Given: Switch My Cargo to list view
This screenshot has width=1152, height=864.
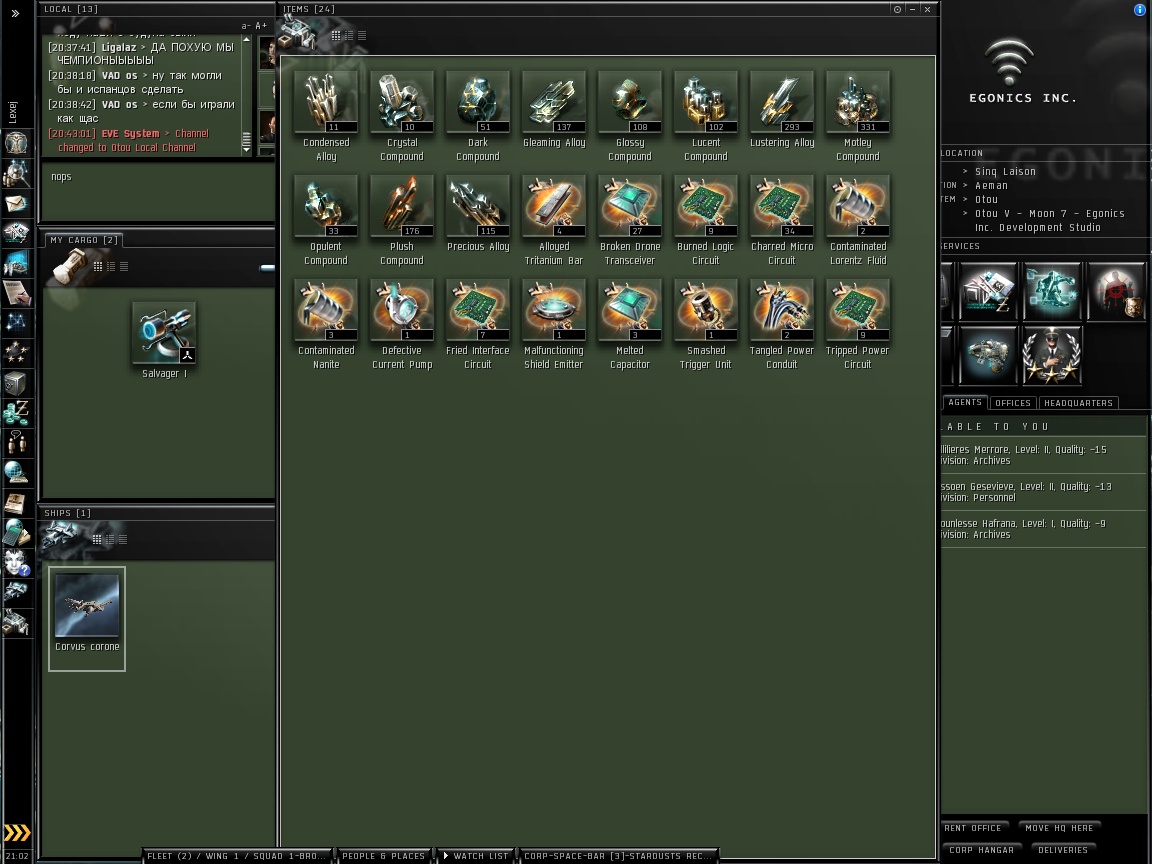Looking at the screenshot, I should click(x=123, y=266).
